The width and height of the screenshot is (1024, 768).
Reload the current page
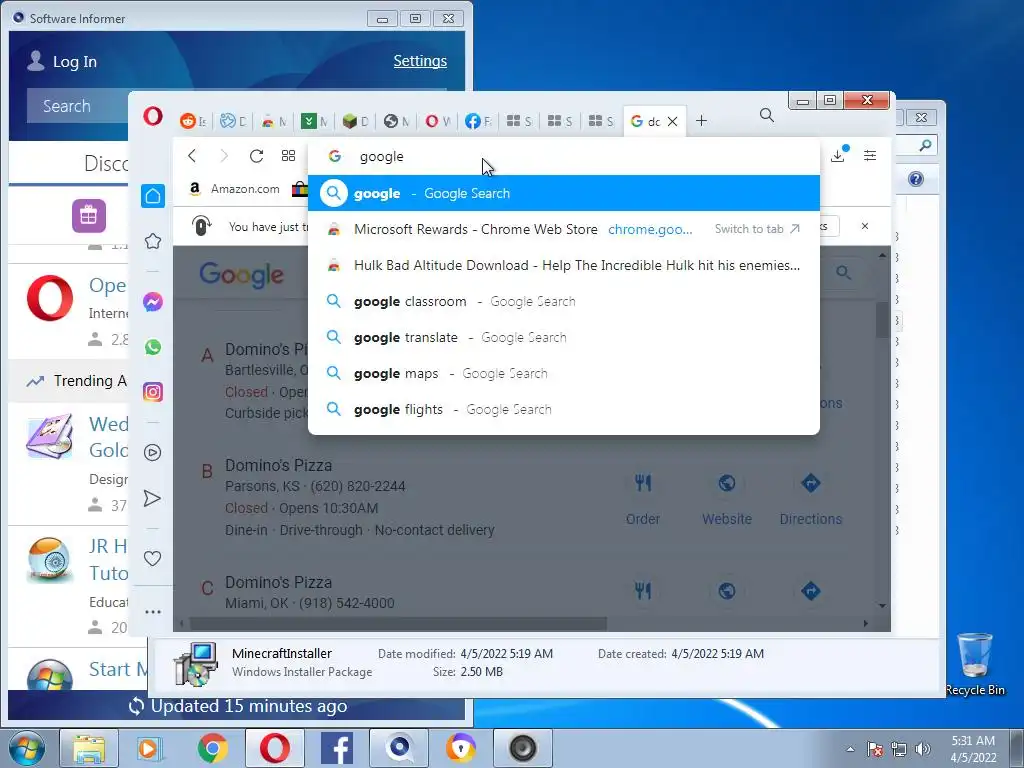click(x=256, y=155)
